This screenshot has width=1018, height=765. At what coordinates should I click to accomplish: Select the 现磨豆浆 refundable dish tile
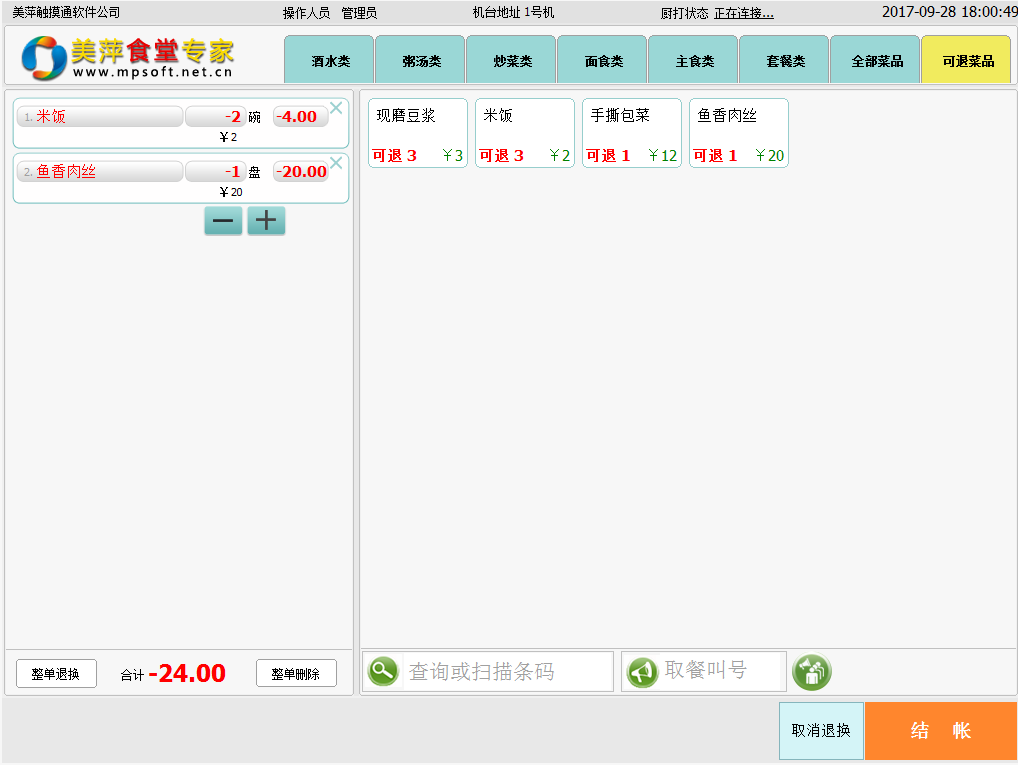(x=418, y=133)
